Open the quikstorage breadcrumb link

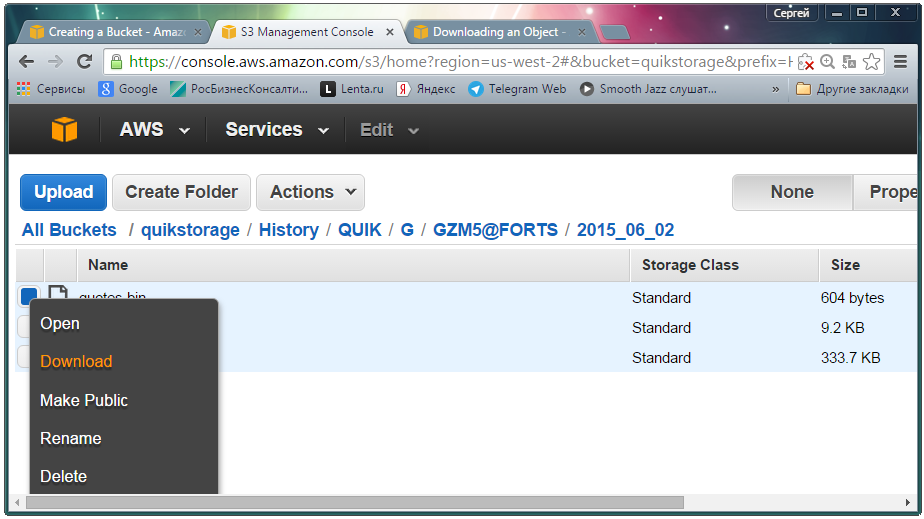pos(190,230)
